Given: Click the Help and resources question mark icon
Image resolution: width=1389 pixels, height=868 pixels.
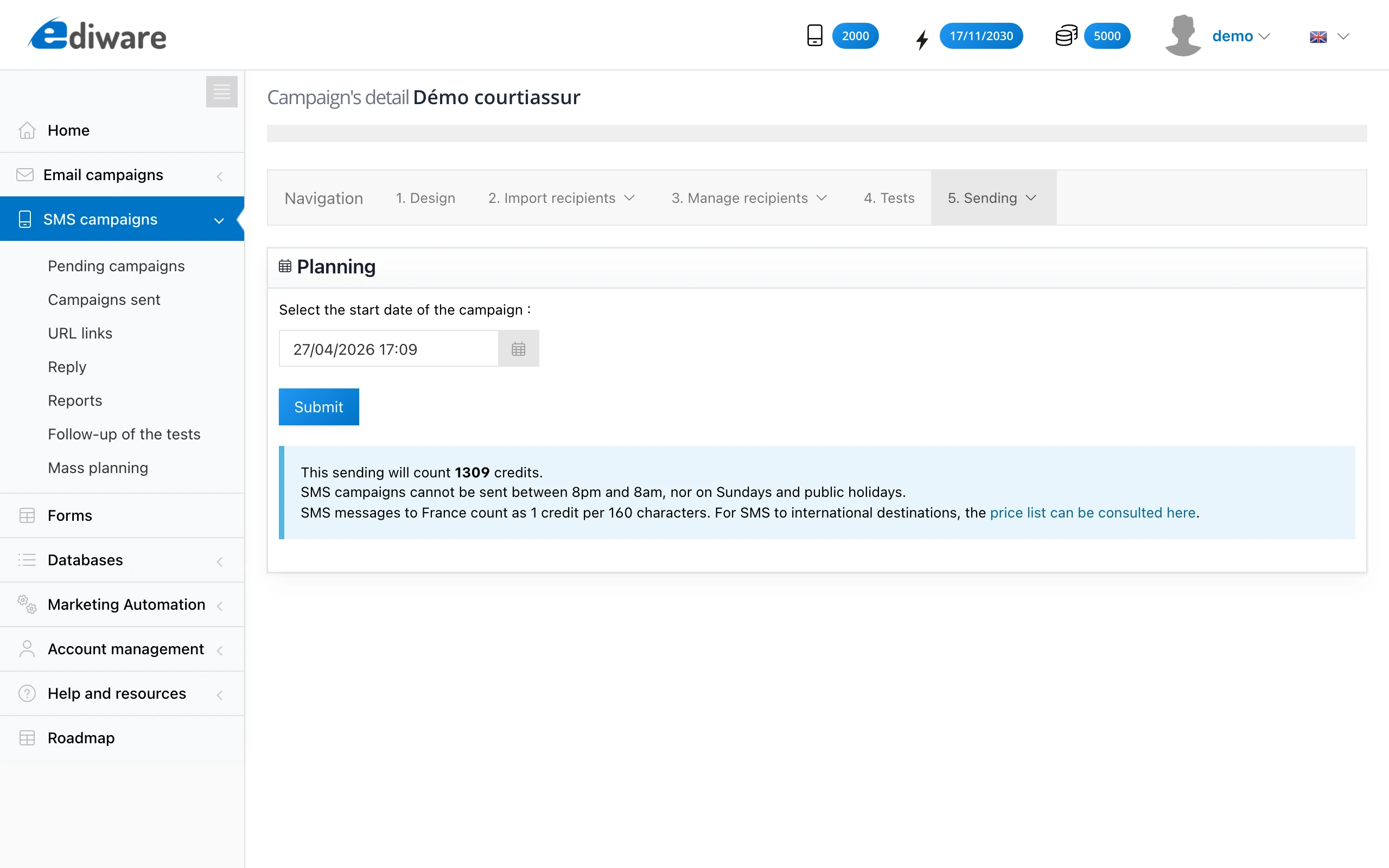Looking at the screenshot, I should tap(27, 693).
